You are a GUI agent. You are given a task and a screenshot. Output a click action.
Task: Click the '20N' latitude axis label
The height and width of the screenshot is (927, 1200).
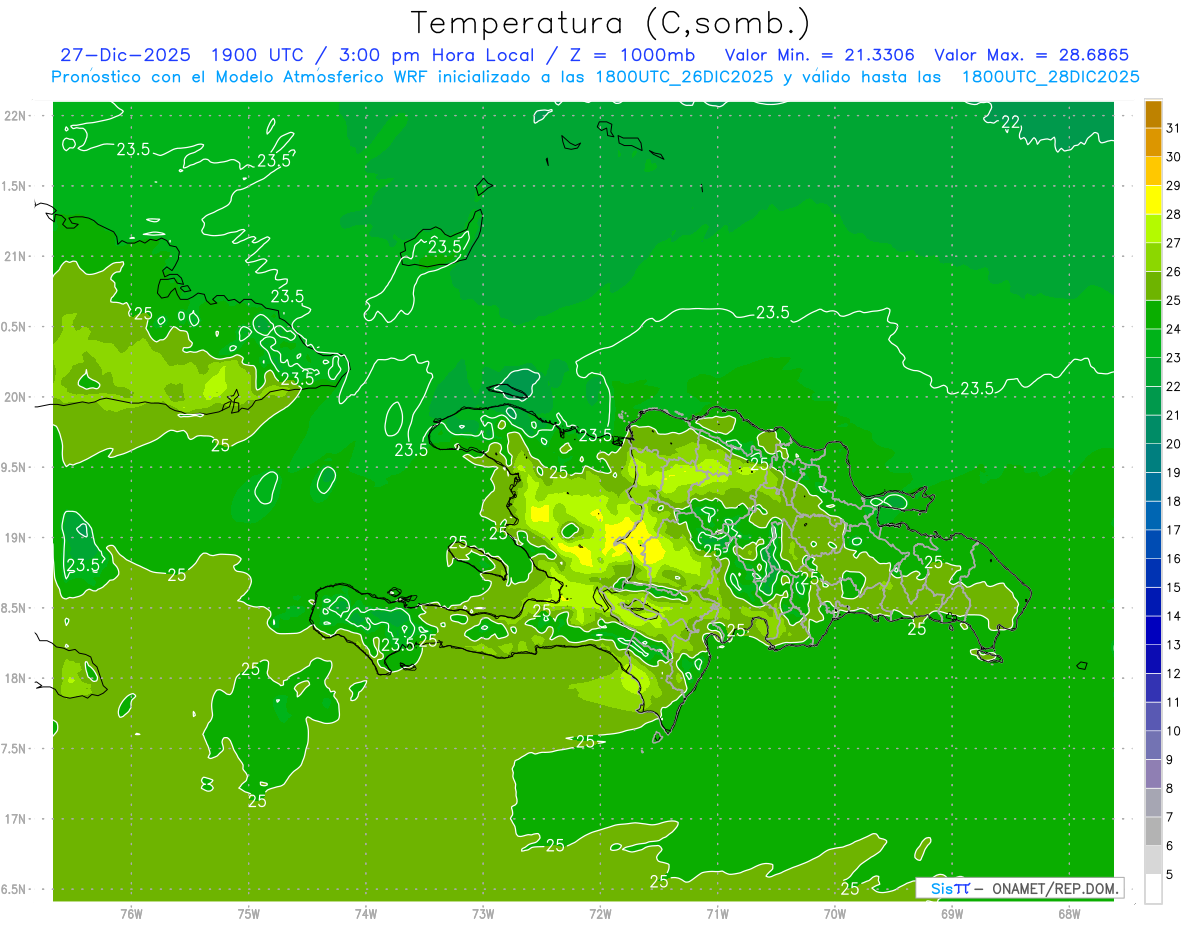click(15, 397)
